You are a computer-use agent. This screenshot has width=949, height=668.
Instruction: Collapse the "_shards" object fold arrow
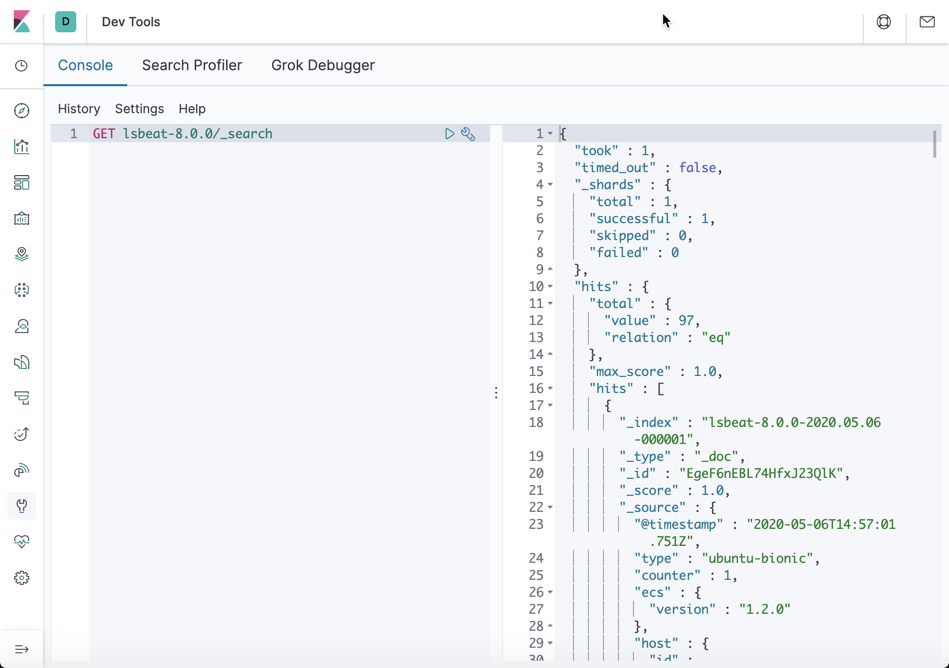(x=550, y=185)
